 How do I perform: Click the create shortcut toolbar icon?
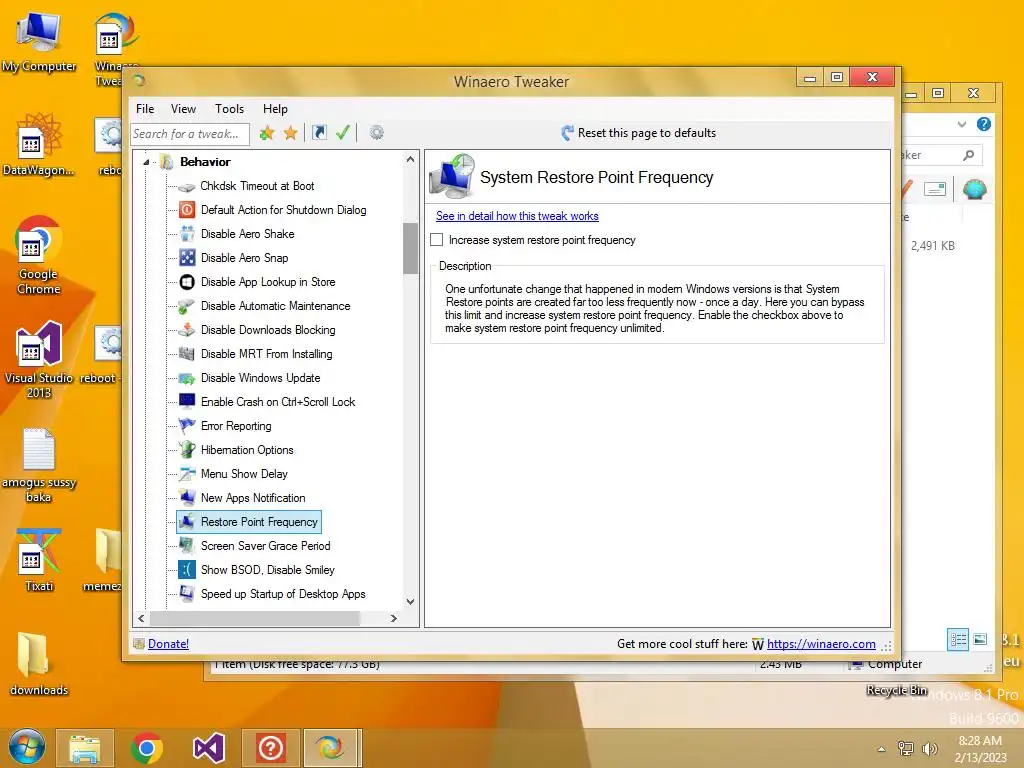319,133
